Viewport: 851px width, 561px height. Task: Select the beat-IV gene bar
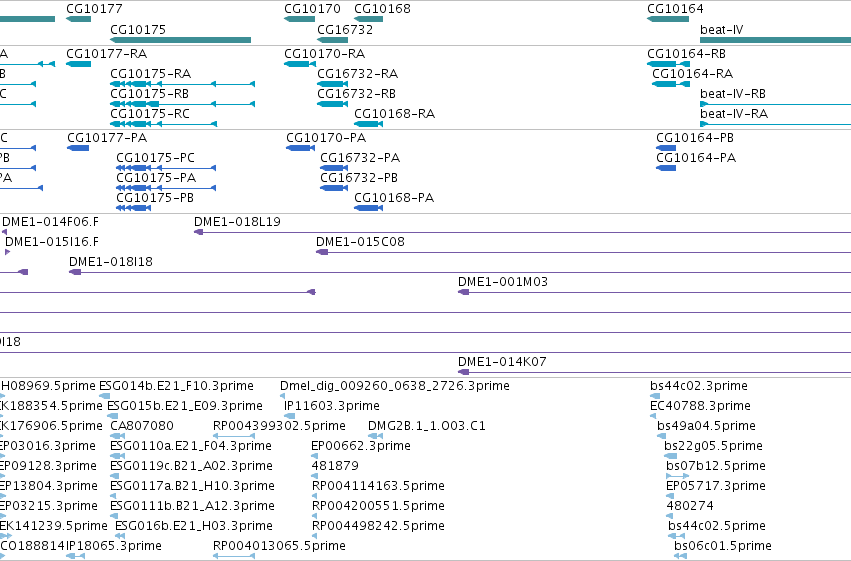click(x=776, y=40)
